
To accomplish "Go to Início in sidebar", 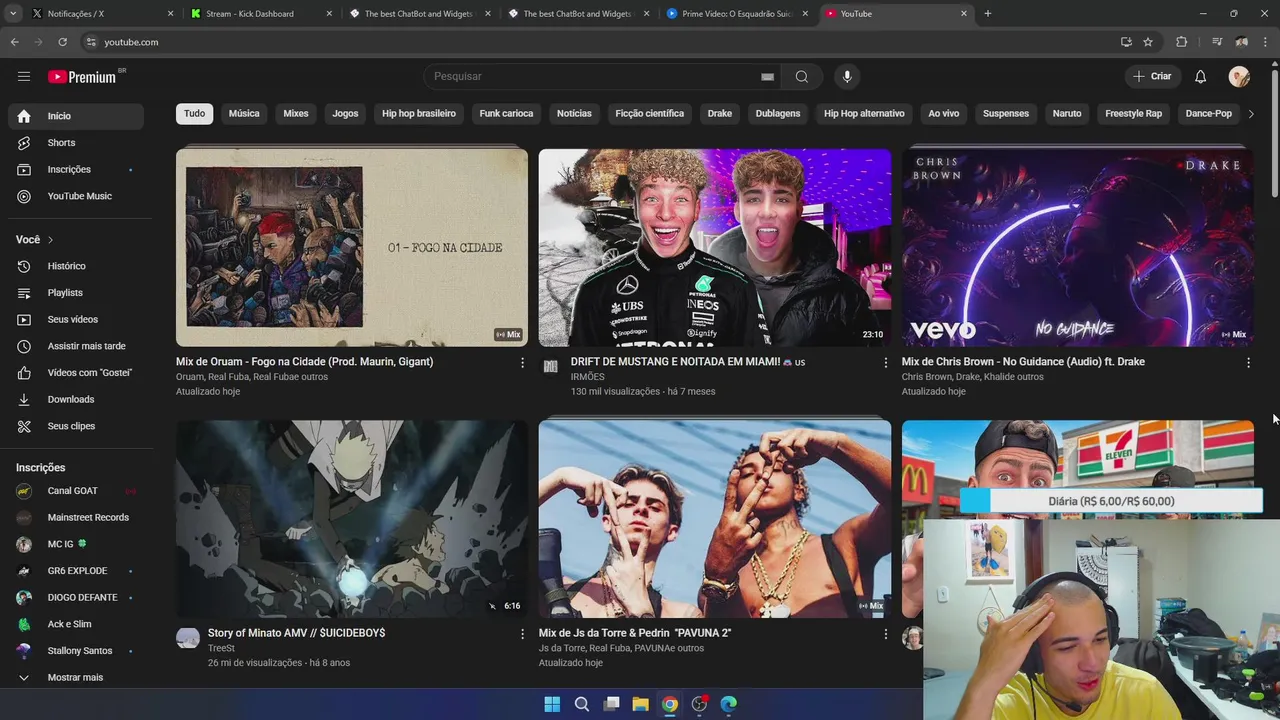I will 76,116.
